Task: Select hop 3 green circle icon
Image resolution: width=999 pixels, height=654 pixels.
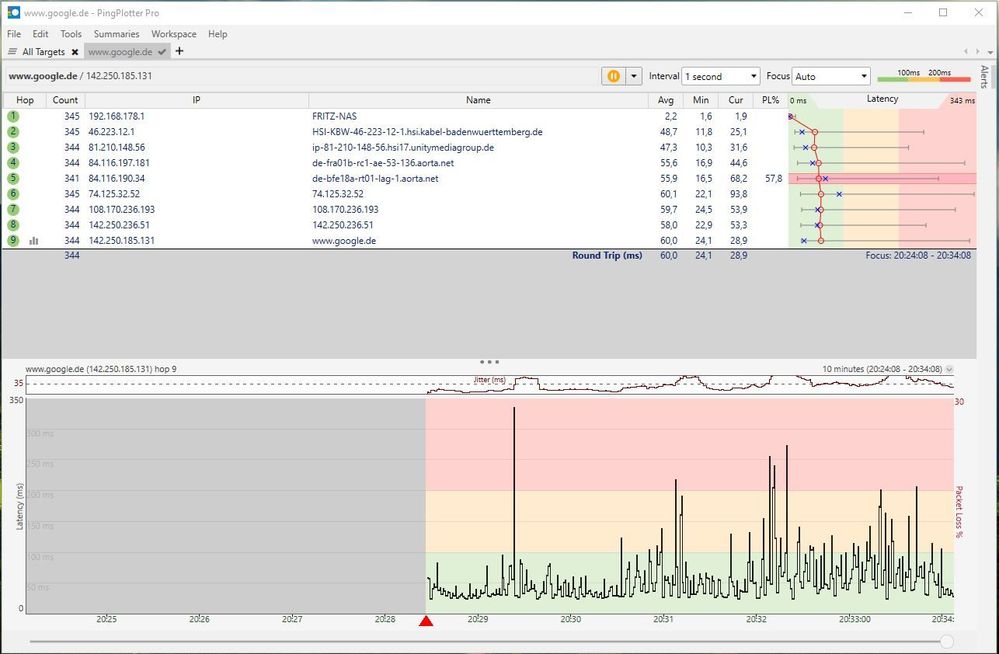Action: click(x=13, y=147)
